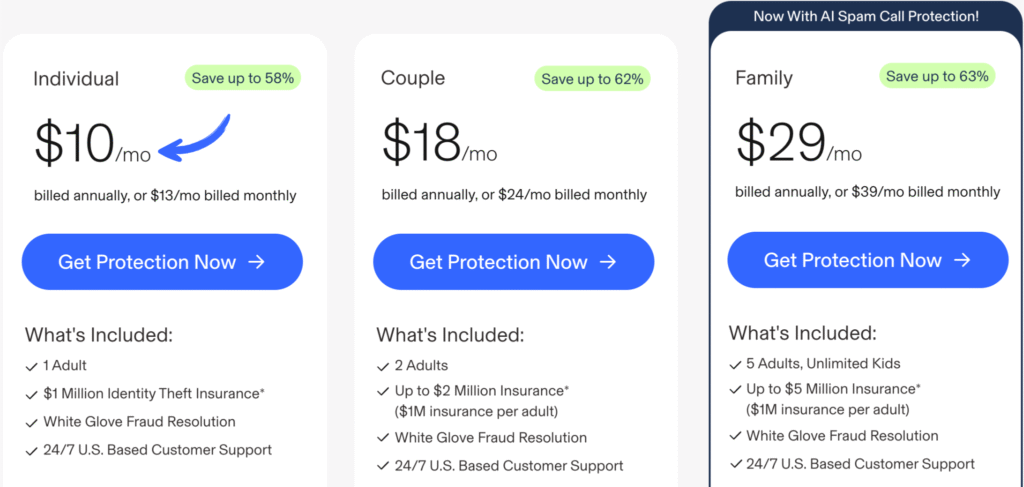The width and height of the screenshot is (1024, 487).
Task: Click the Save up to 63% badge
Action: 938,76
